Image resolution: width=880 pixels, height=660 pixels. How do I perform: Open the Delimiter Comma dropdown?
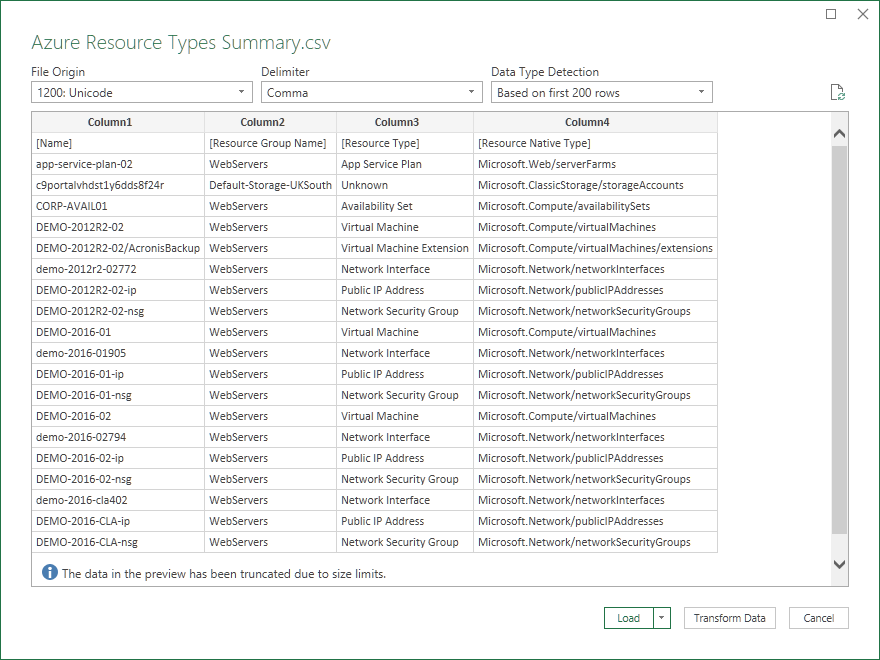tap(372, 93)
